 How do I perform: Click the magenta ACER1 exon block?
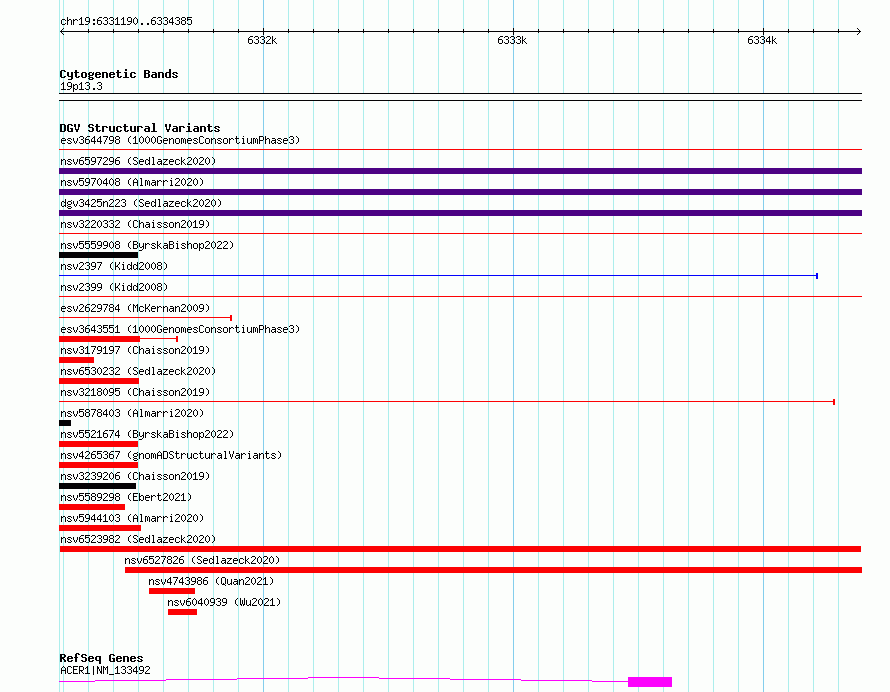pyautogui.click(x=650, y=682)
